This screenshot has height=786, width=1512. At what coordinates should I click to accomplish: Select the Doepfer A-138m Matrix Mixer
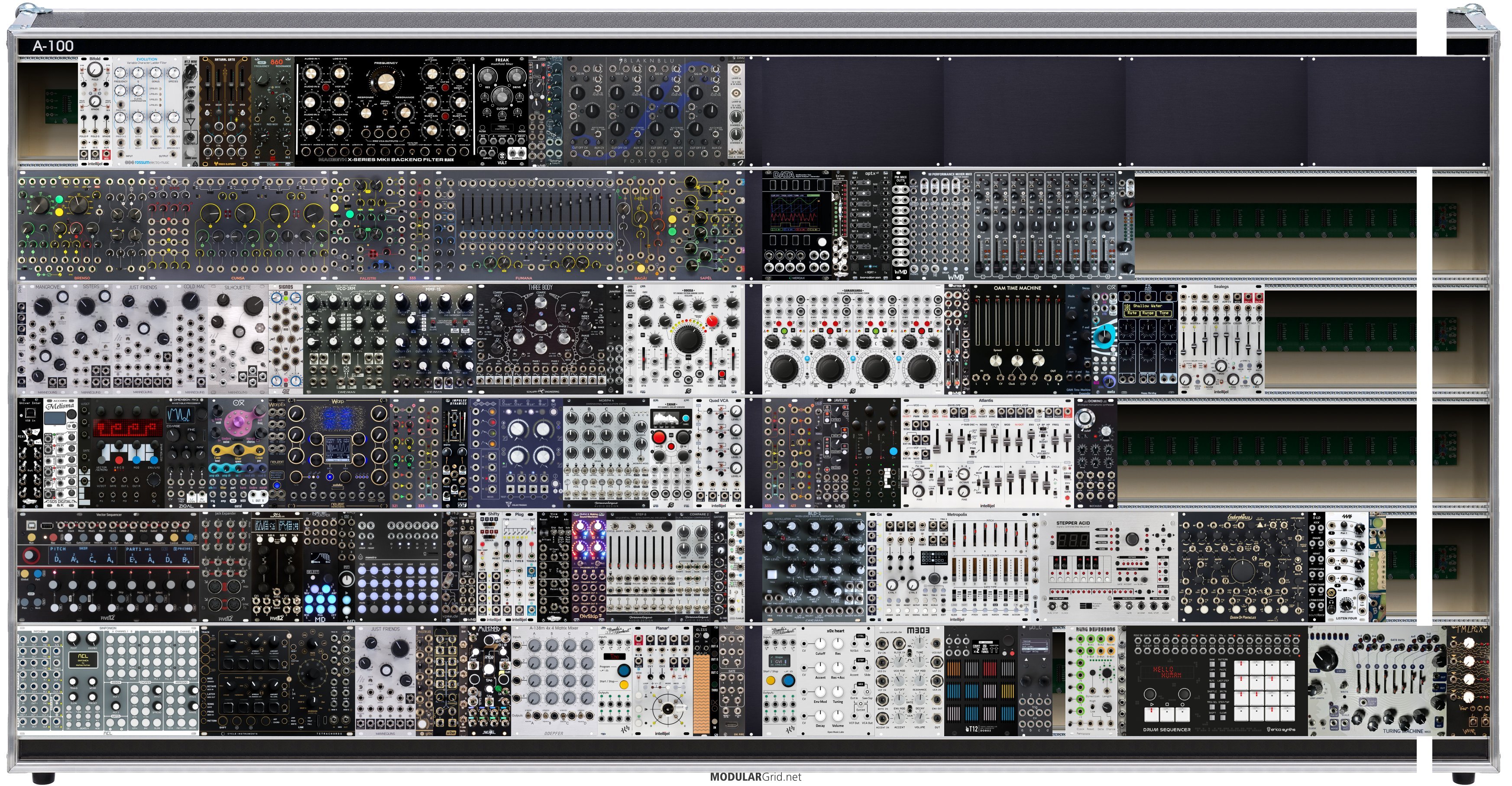554,681
